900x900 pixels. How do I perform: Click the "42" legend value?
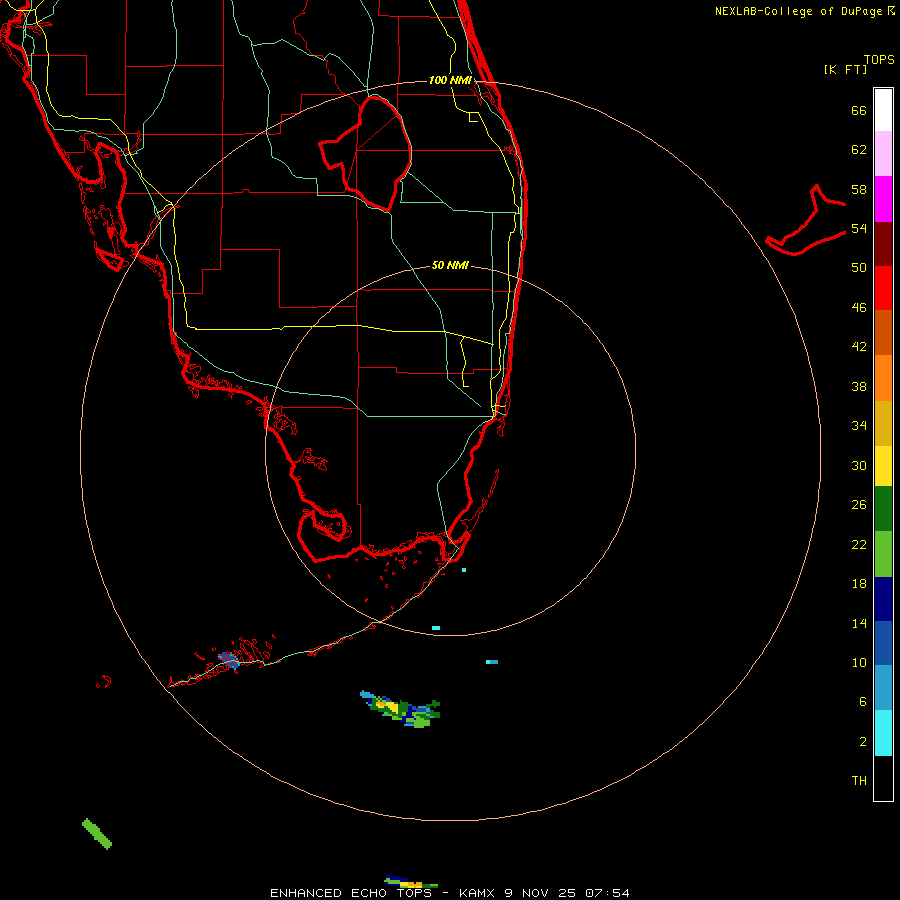coord(859,347)
